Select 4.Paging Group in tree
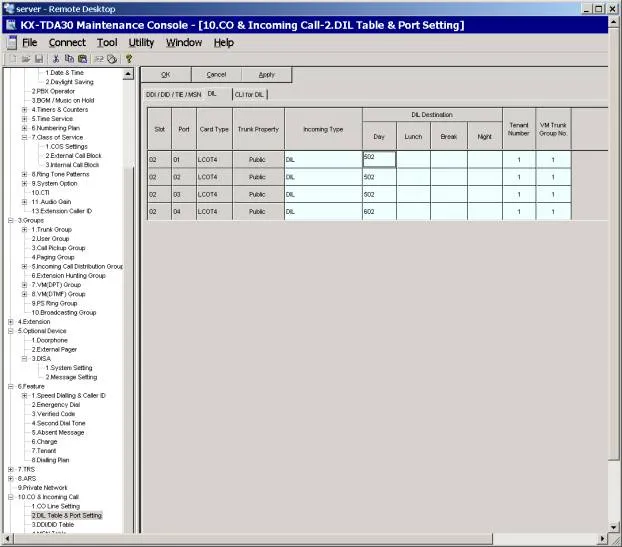Image resolution: width=622 pixels, height=547 pixels. click(x=53, y=257)
